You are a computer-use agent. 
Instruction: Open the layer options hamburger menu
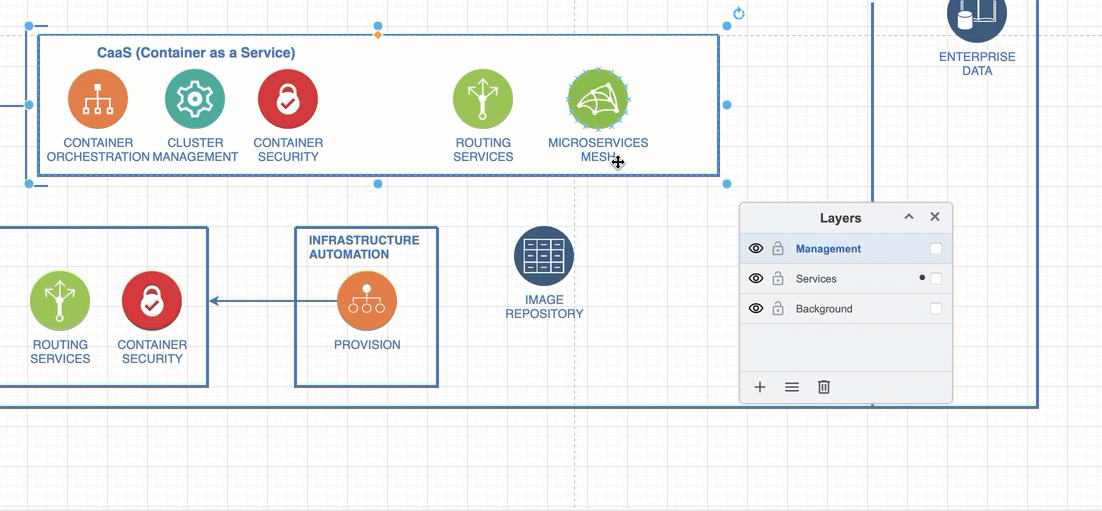[x=792, y=387]
